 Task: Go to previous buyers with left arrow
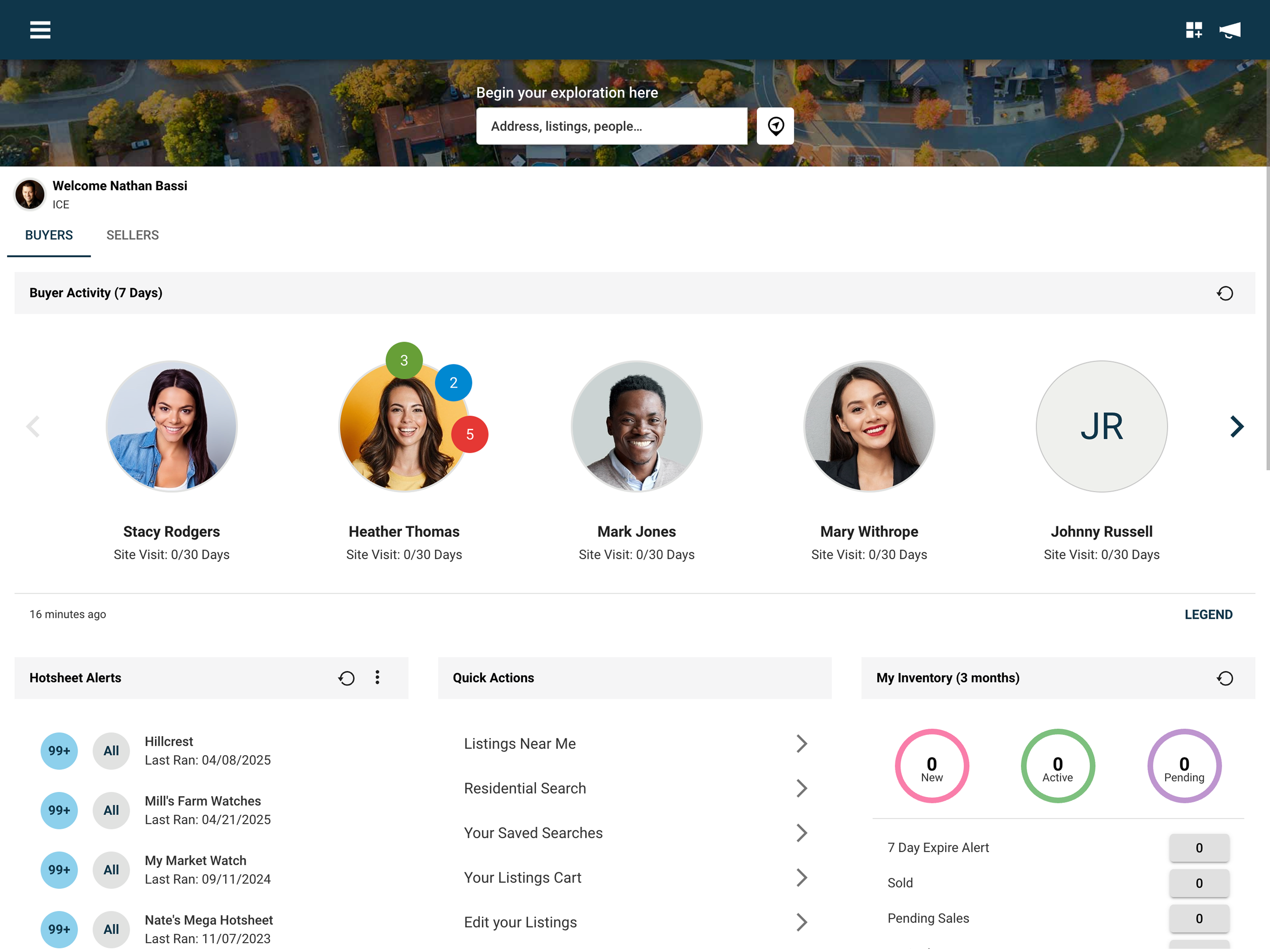33,427
